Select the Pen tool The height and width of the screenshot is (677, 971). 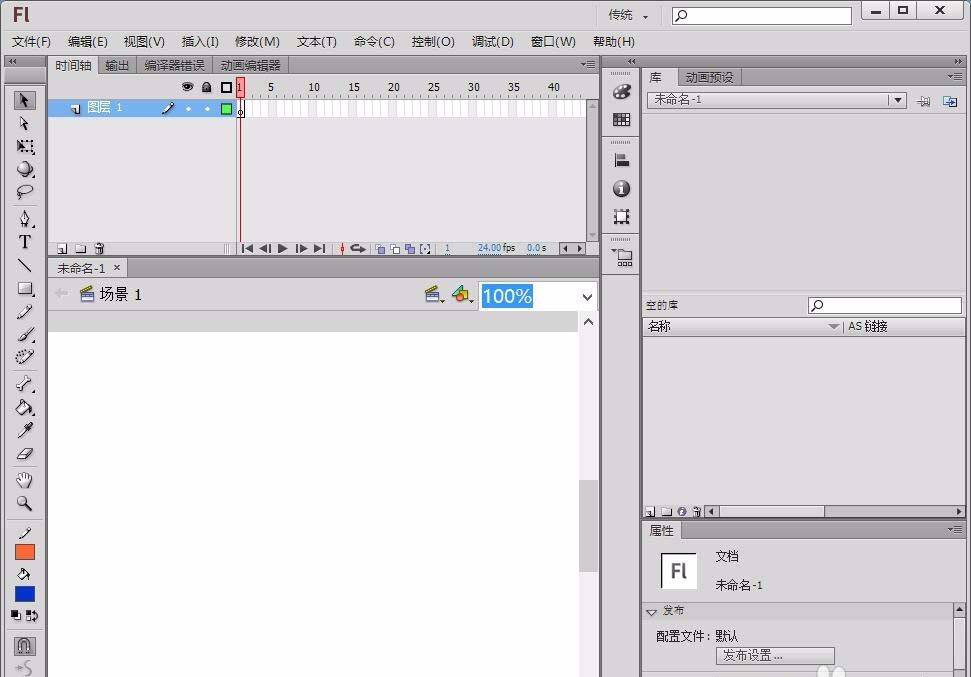click(24, 218)
